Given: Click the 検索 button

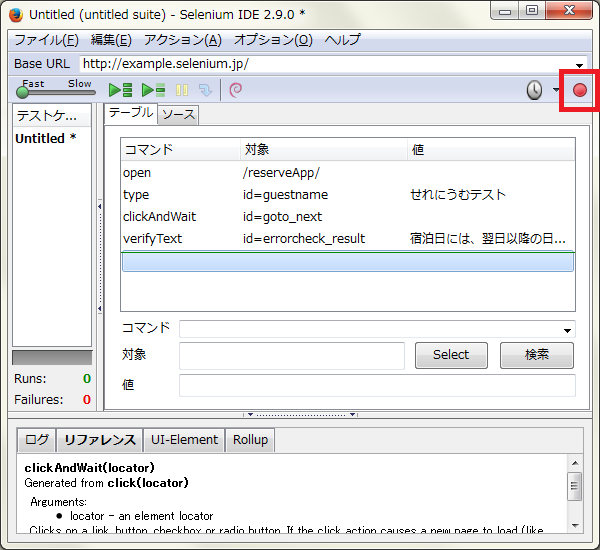Looking at the screenshot, I should [537, 355].
